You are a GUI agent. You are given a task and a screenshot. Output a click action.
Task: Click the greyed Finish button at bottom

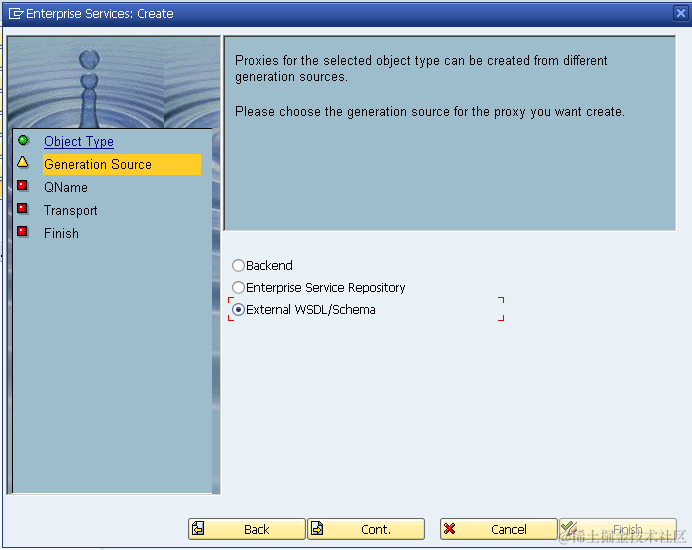click(618, 529)
